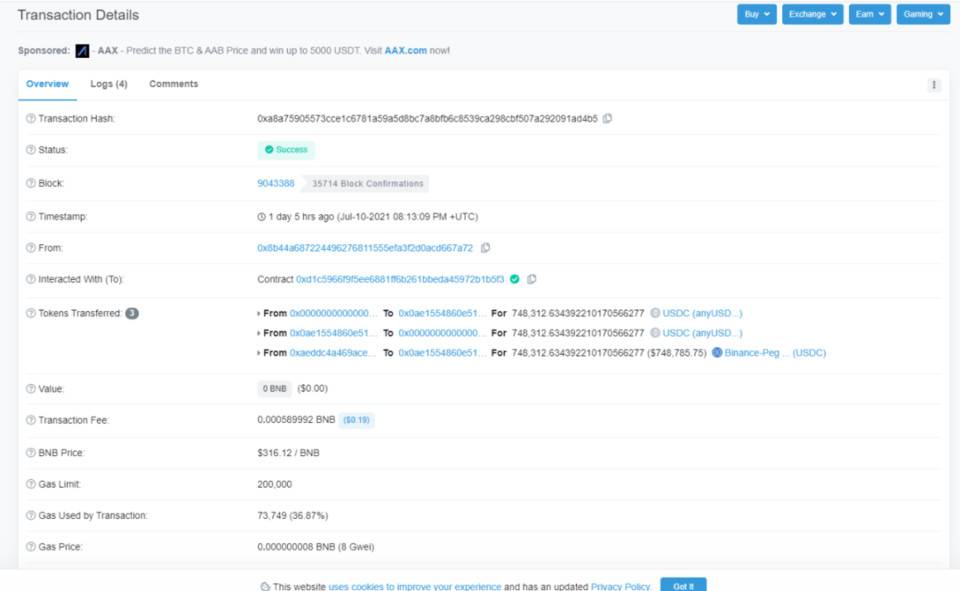Open the From address 0x8b44a6 link

365,247
